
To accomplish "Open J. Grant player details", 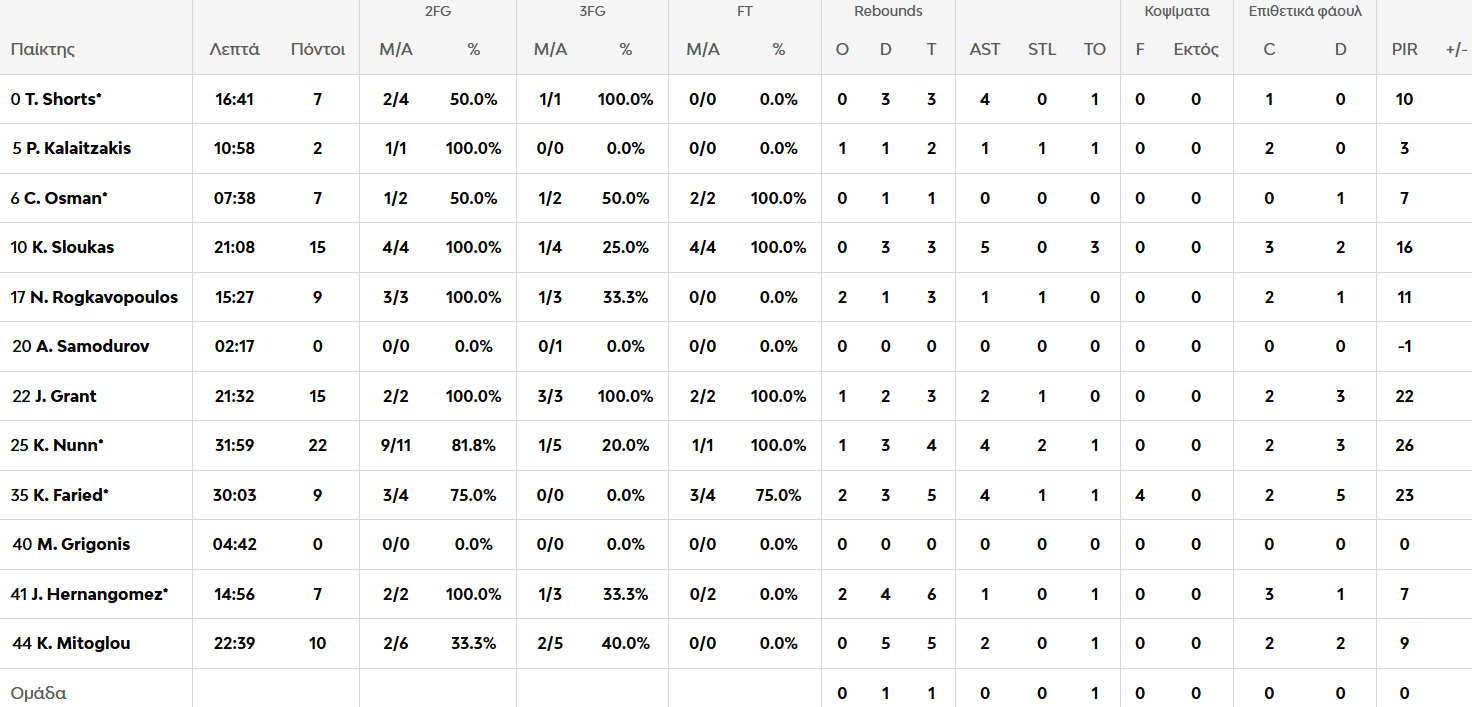I will tap(65, 396).
